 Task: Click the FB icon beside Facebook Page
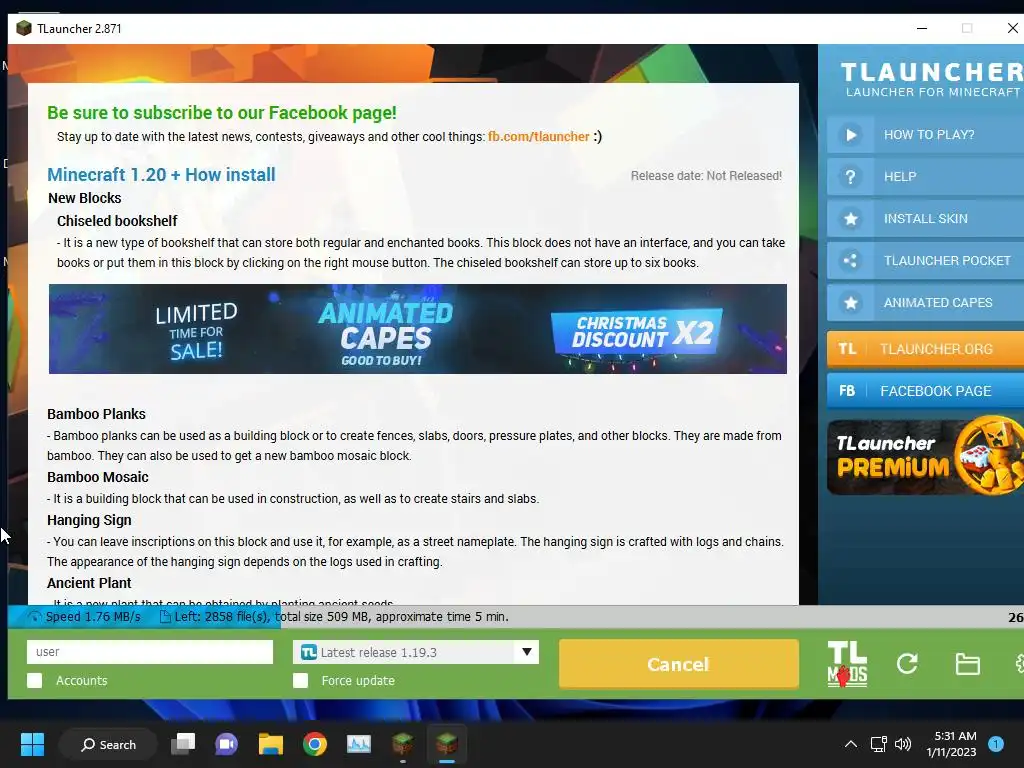[x=847, y=391]
